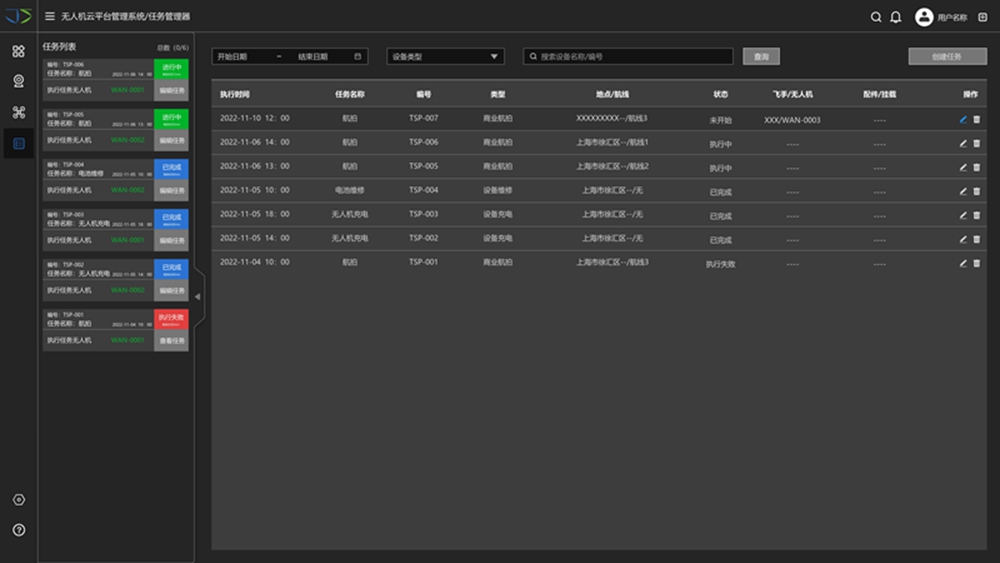Open the camera monitoring sidebar icon
The image size is (1000, 563).
[18, 82]
